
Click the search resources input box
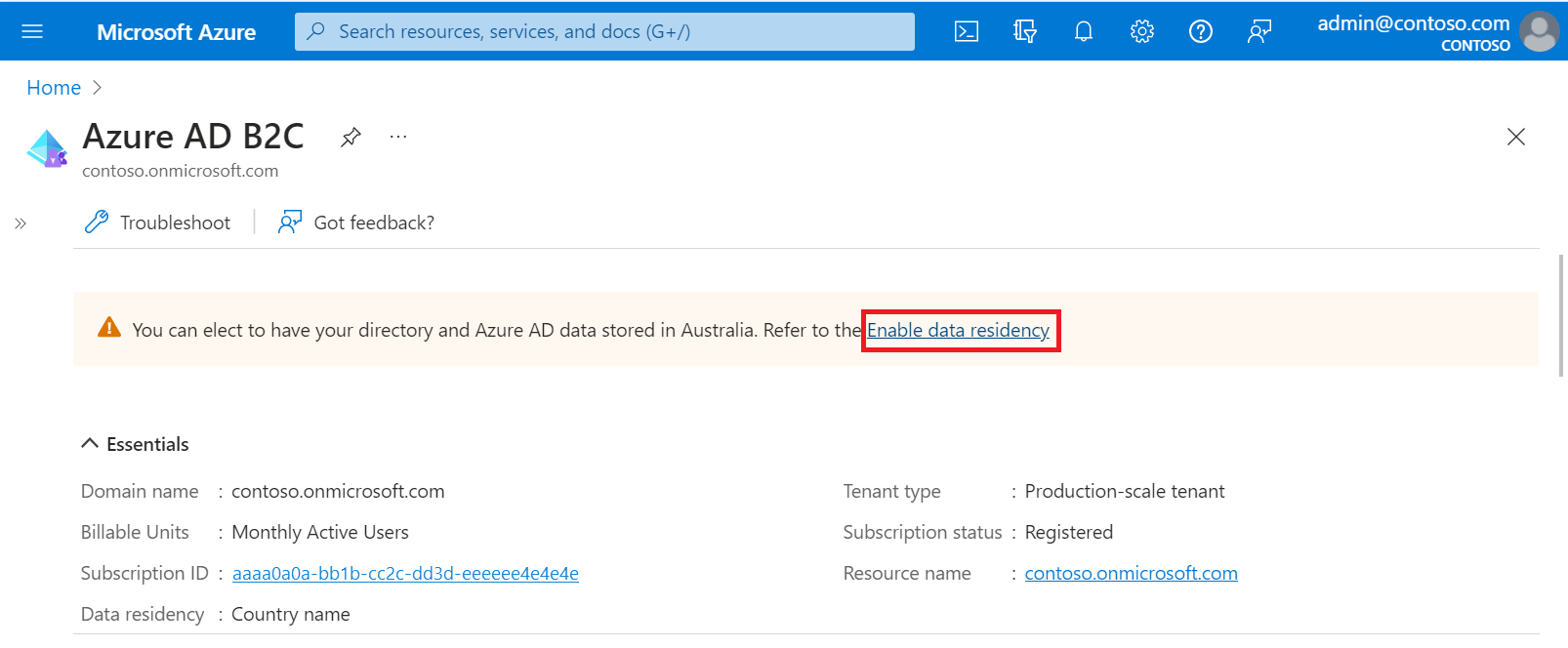[x=605, y=31]
